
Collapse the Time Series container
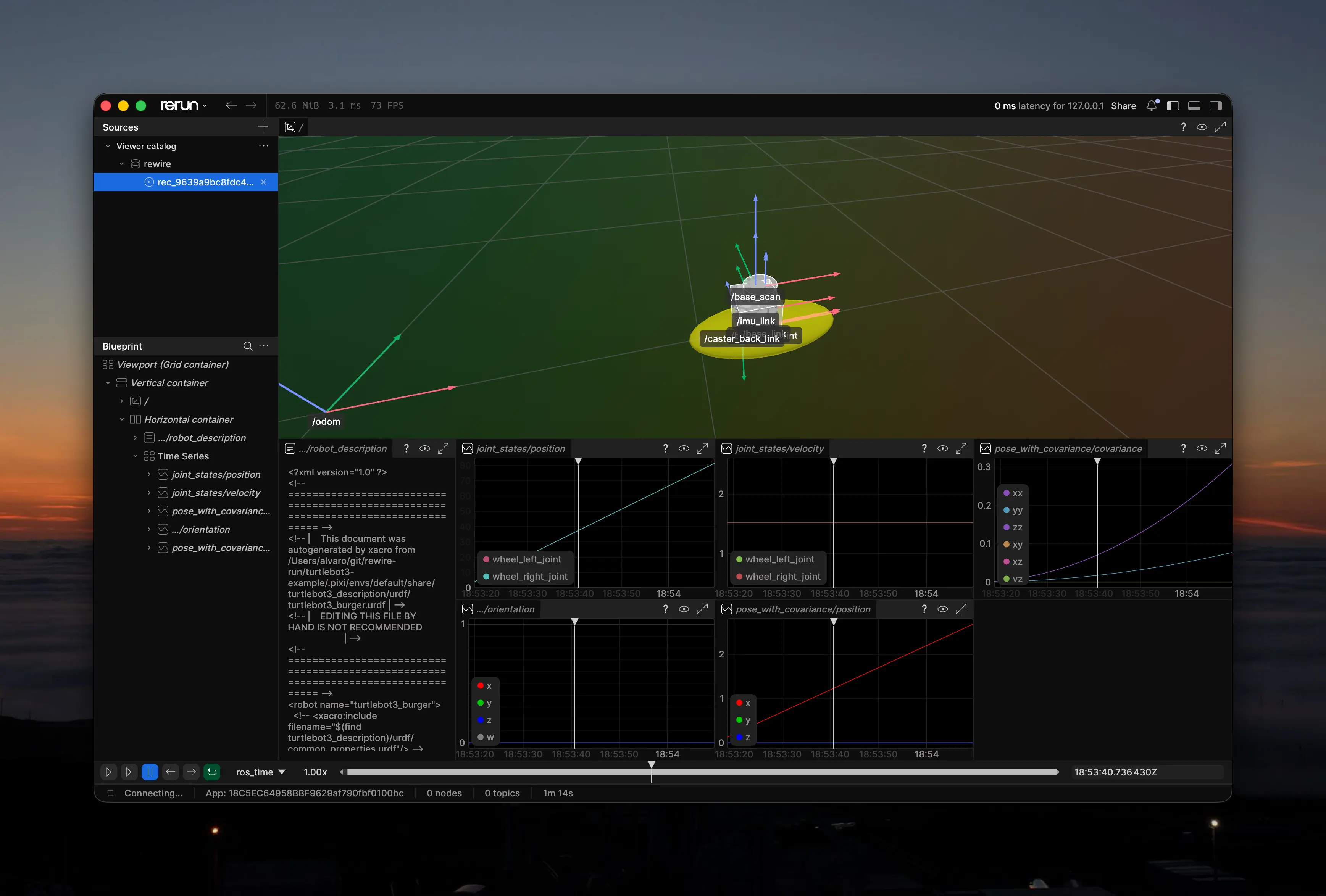135,456
